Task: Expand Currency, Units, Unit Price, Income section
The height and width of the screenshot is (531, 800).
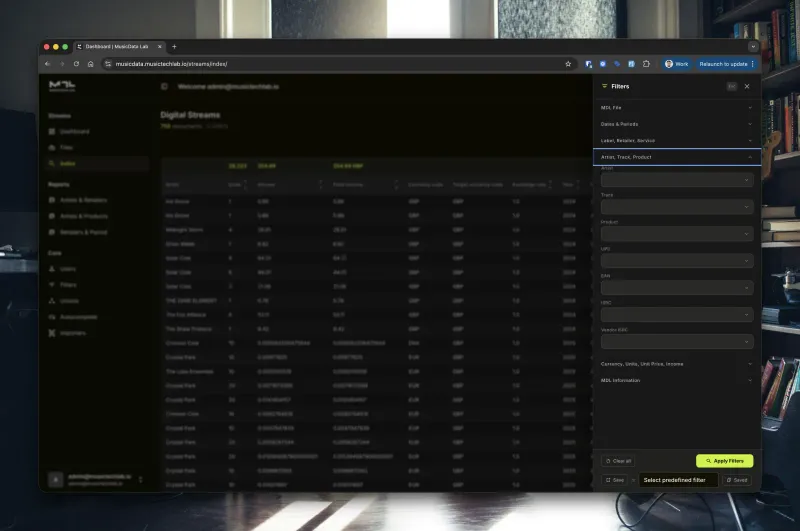Action: (677, 364)
